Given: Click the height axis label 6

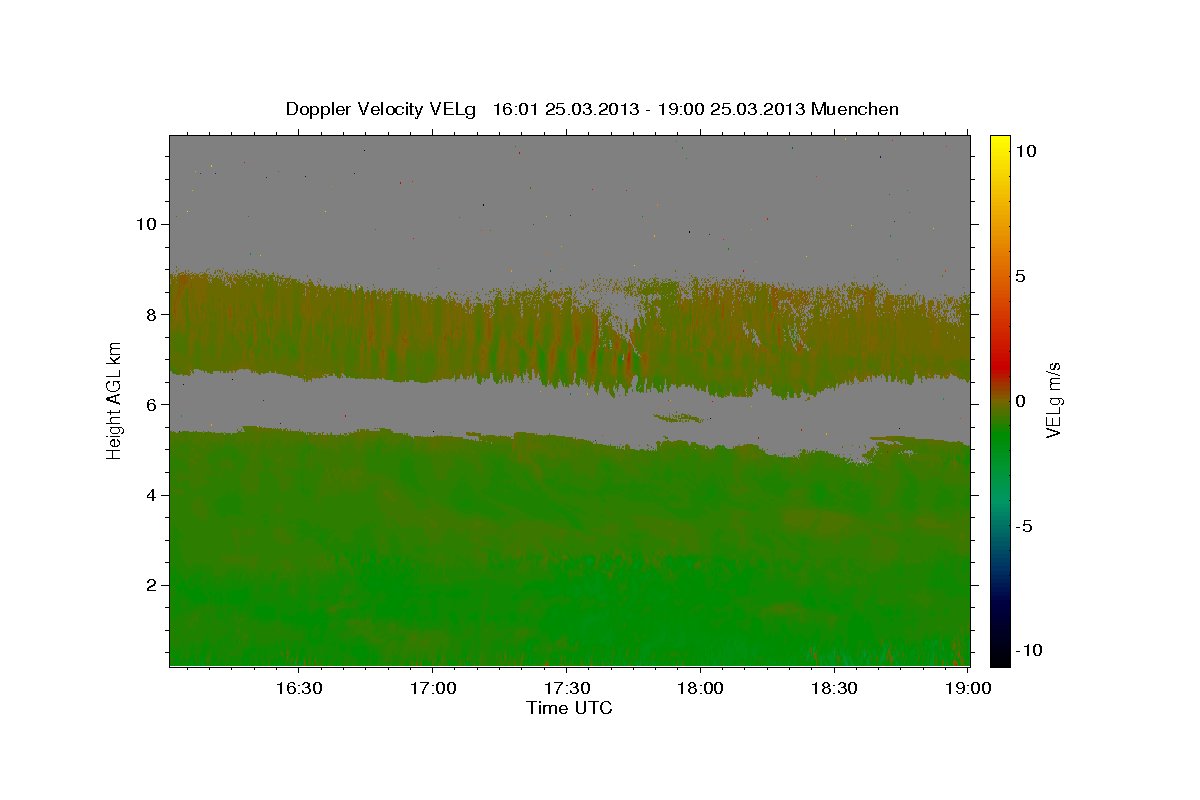Looking at the screenshot, I should [x=154, y=404].
